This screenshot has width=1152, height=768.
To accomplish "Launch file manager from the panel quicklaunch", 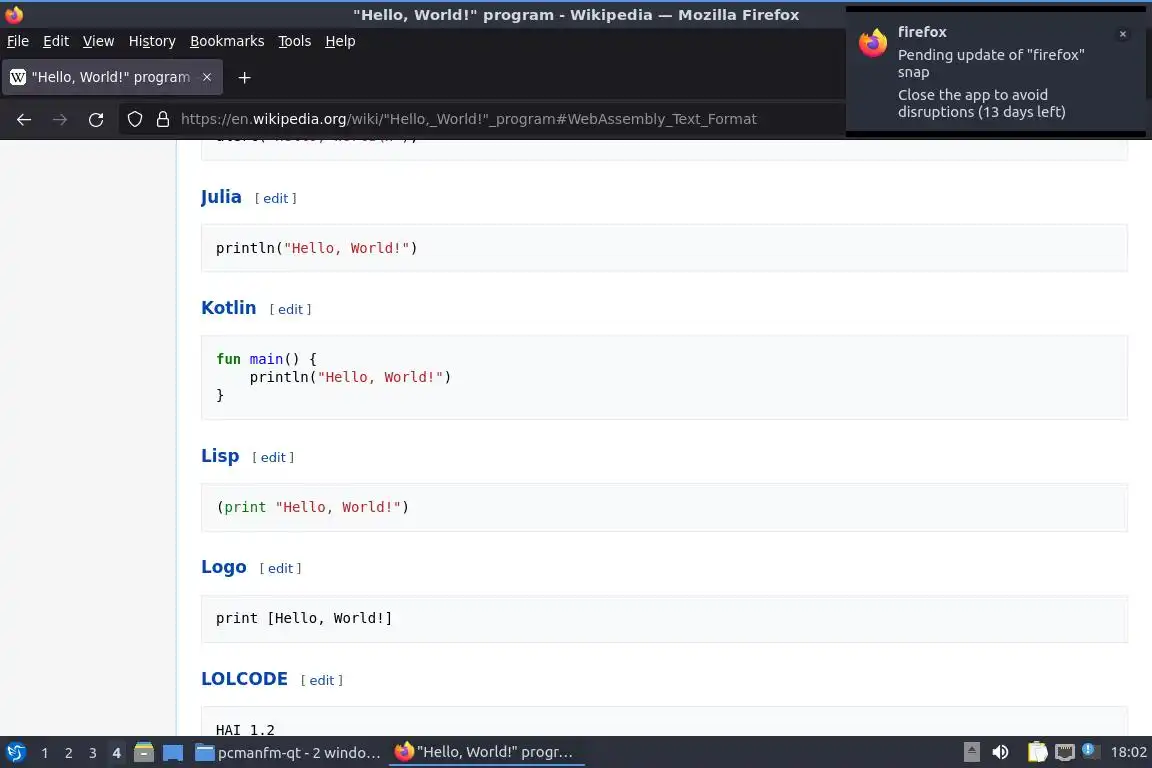I will pos(144,753).
